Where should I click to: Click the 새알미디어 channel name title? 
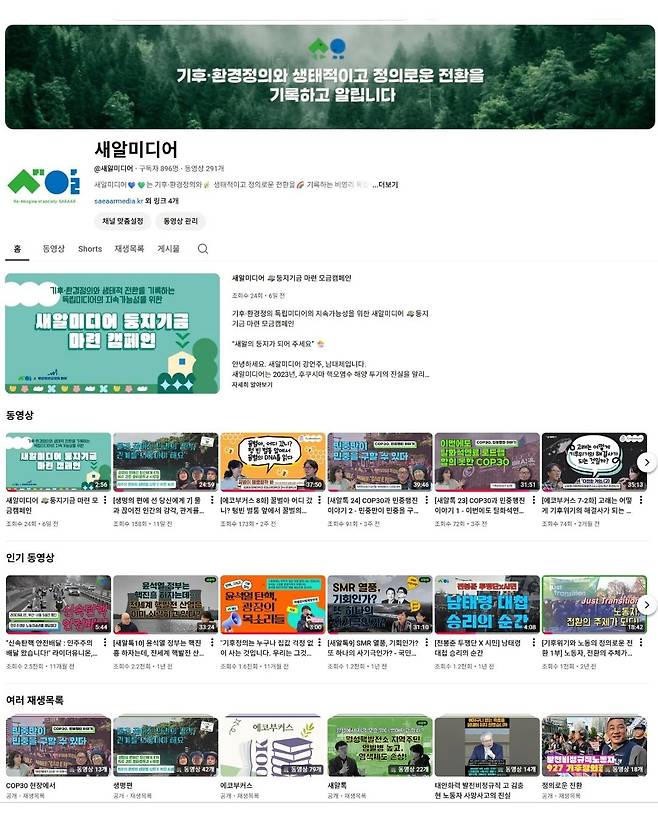[136, 149]
